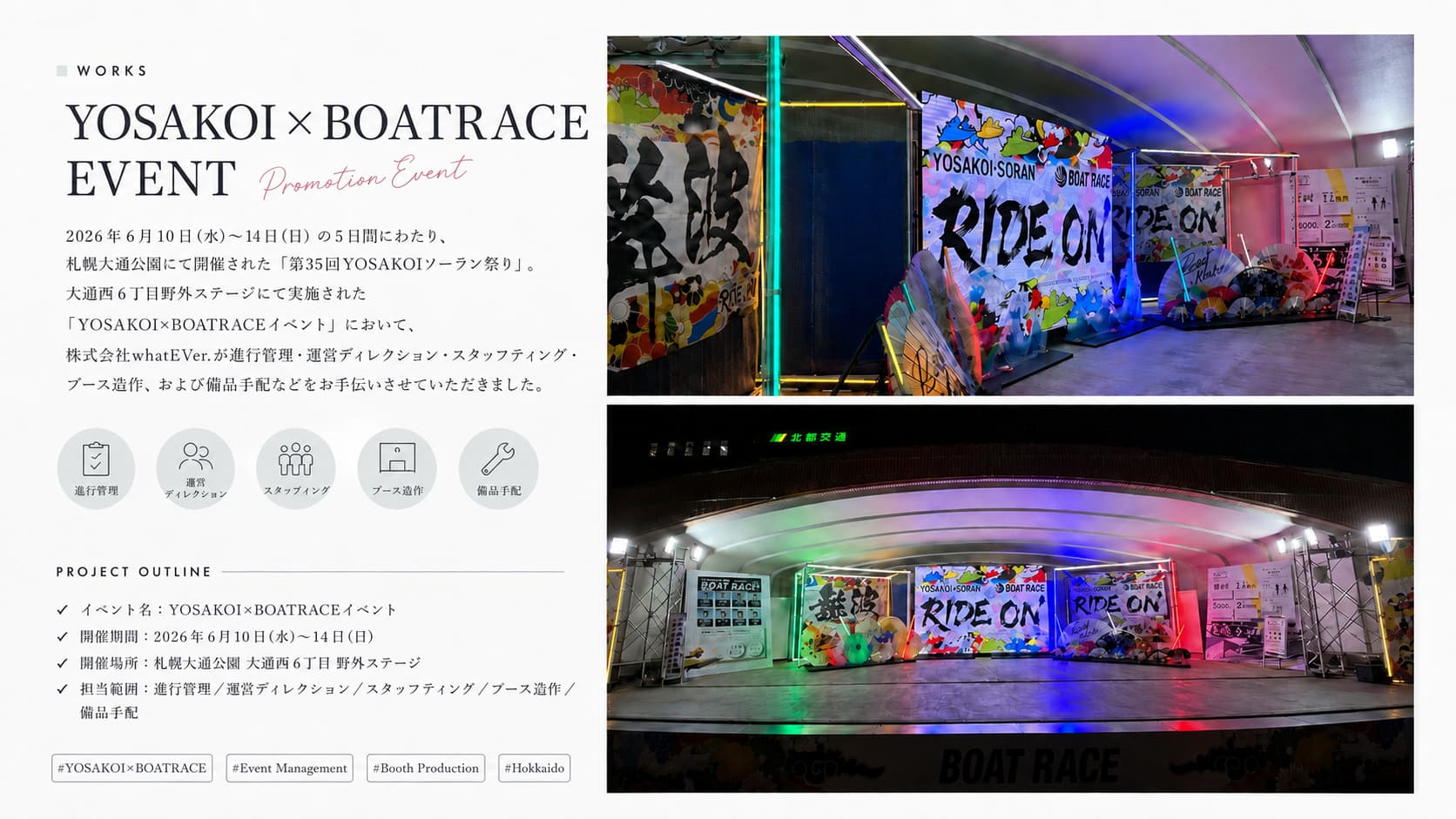The width and height of the screenshot is (1456, 819).
Task: Open the #Event Management tag
Action: tap(290, 768)
